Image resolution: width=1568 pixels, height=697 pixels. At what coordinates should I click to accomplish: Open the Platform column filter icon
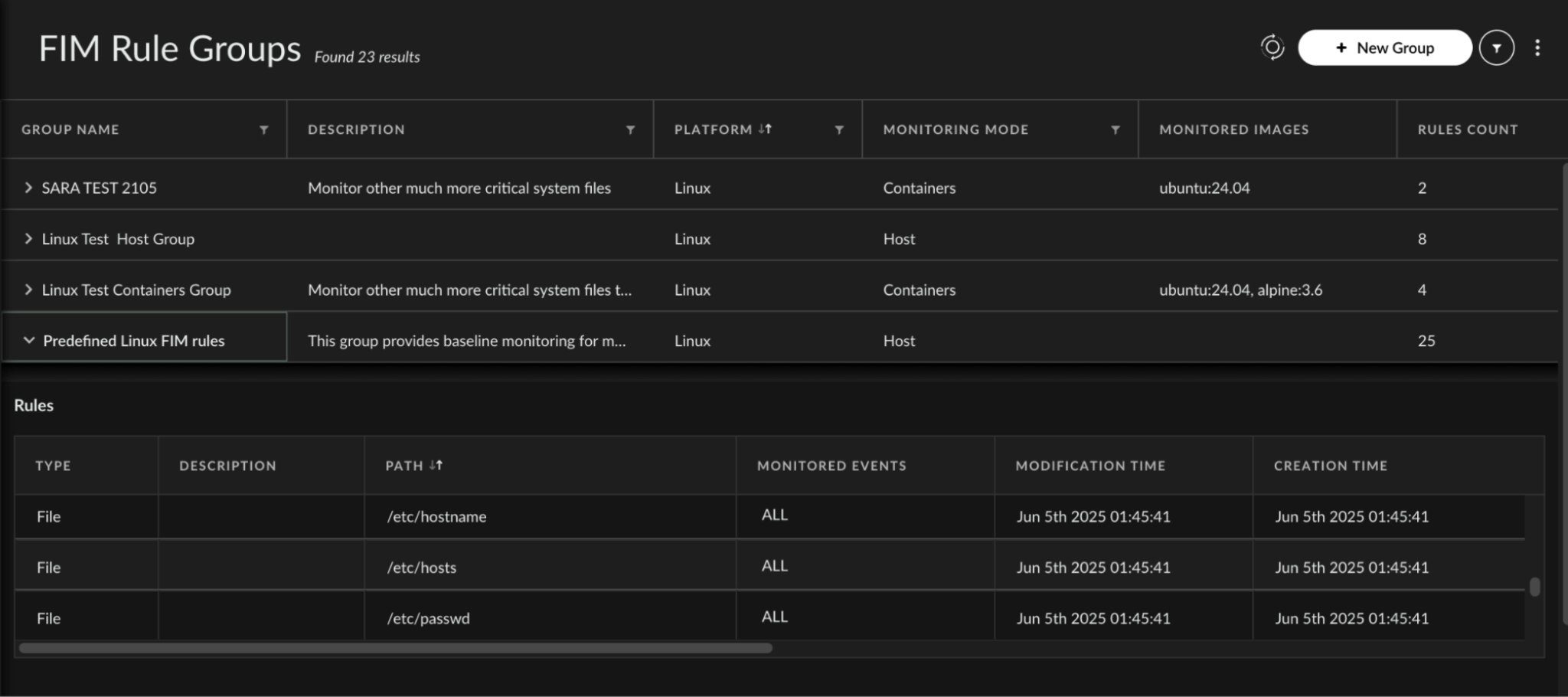[839, 130]
